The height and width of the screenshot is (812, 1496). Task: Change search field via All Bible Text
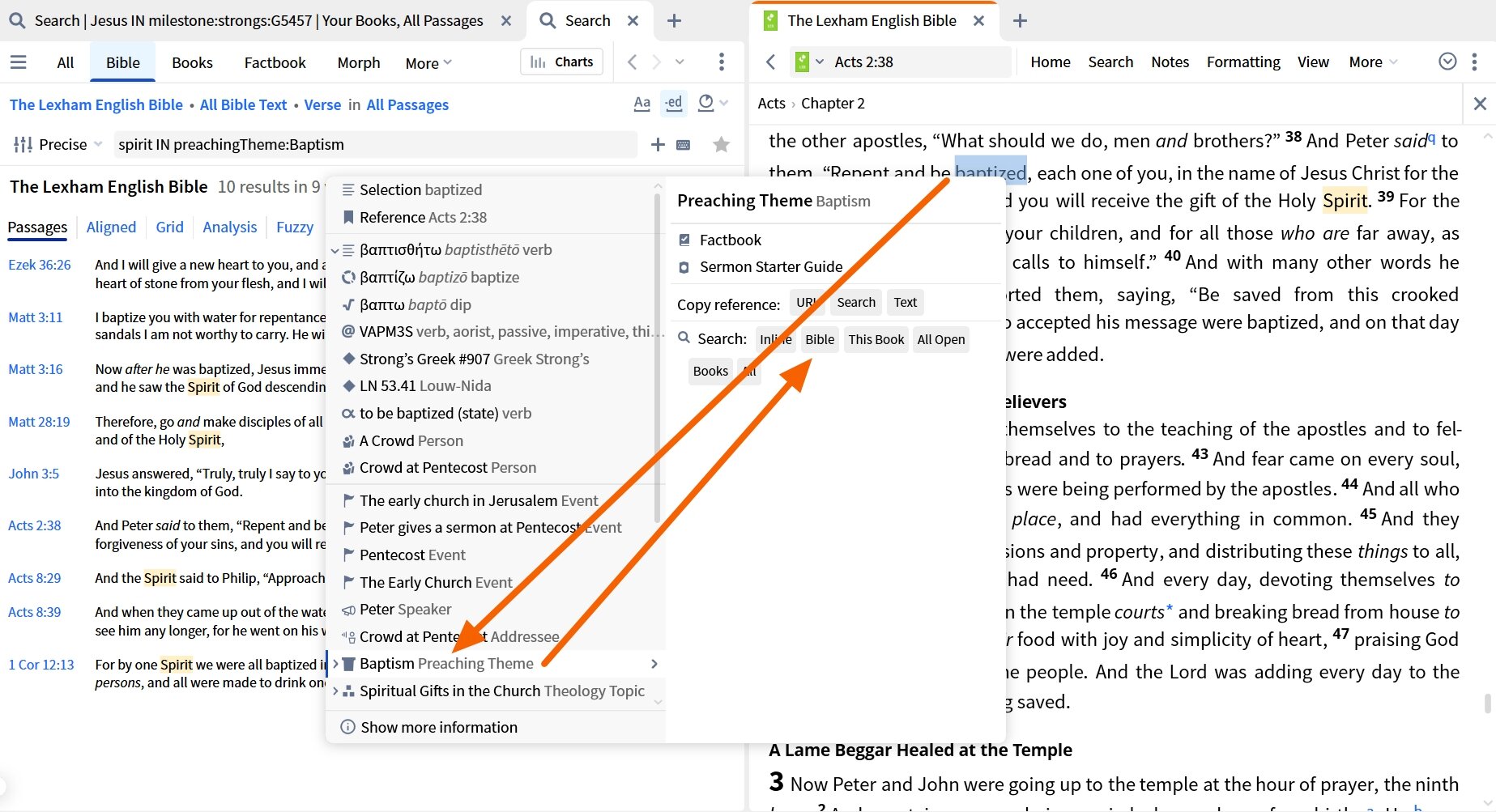point(243,104)
